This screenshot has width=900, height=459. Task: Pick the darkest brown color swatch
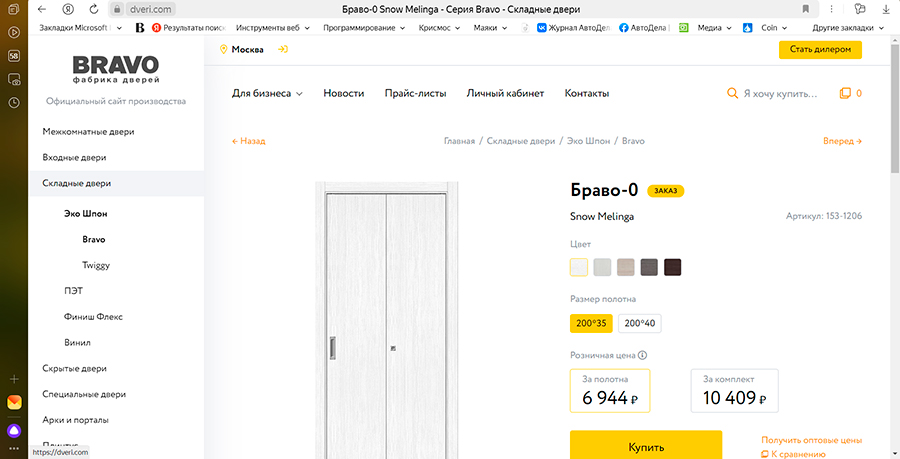coord(673,267)
